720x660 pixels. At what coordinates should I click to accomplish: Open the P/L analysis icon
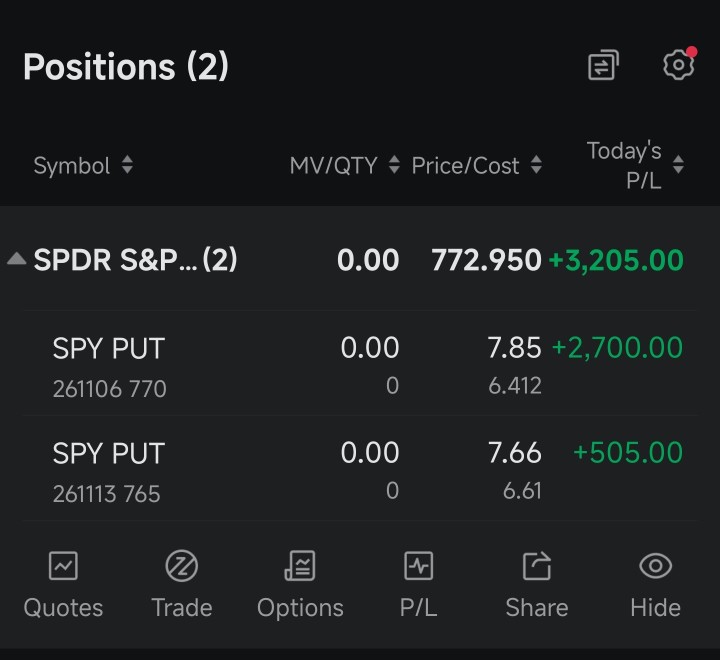[x=418, y=566]
